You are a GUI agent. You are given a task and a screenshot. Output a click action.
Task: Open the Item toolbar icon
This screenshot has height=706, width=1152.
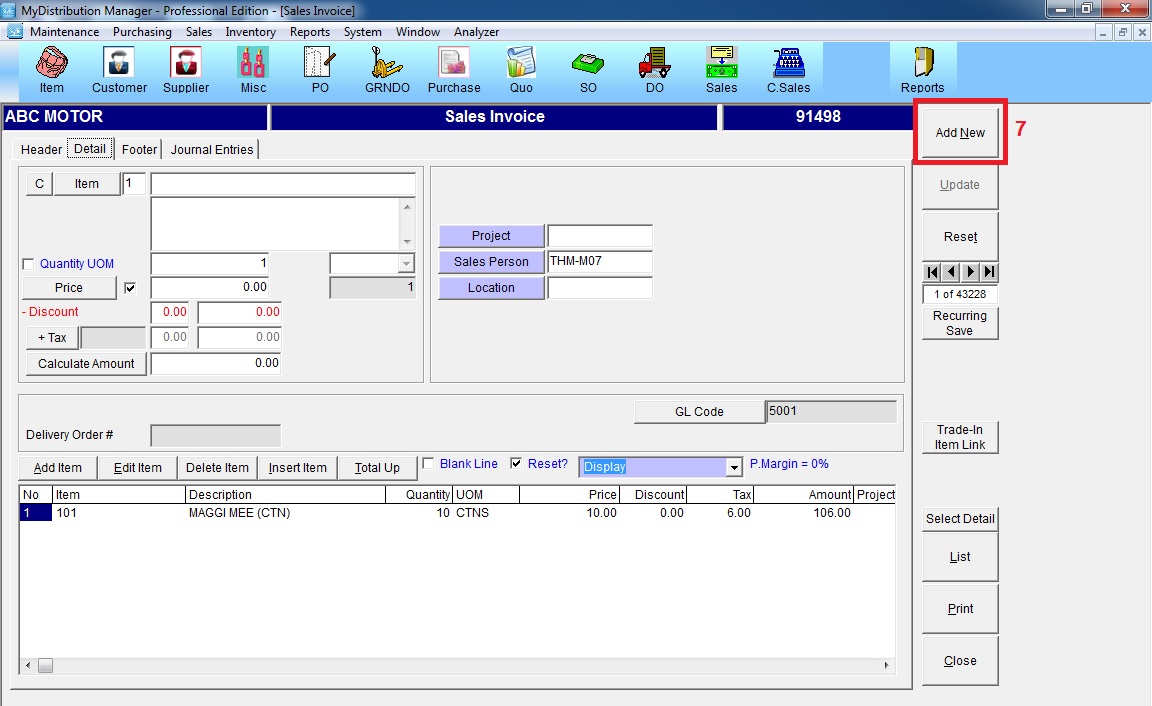pyautogui.click(x=51, y=65)
